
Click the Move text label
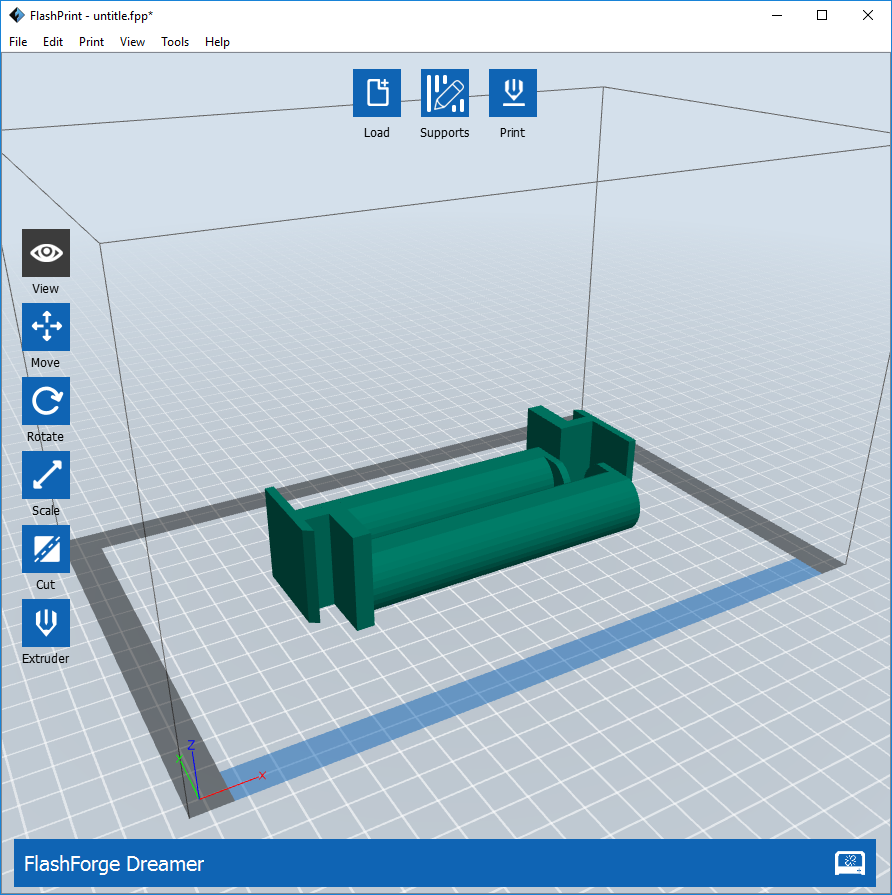[46, 362]
